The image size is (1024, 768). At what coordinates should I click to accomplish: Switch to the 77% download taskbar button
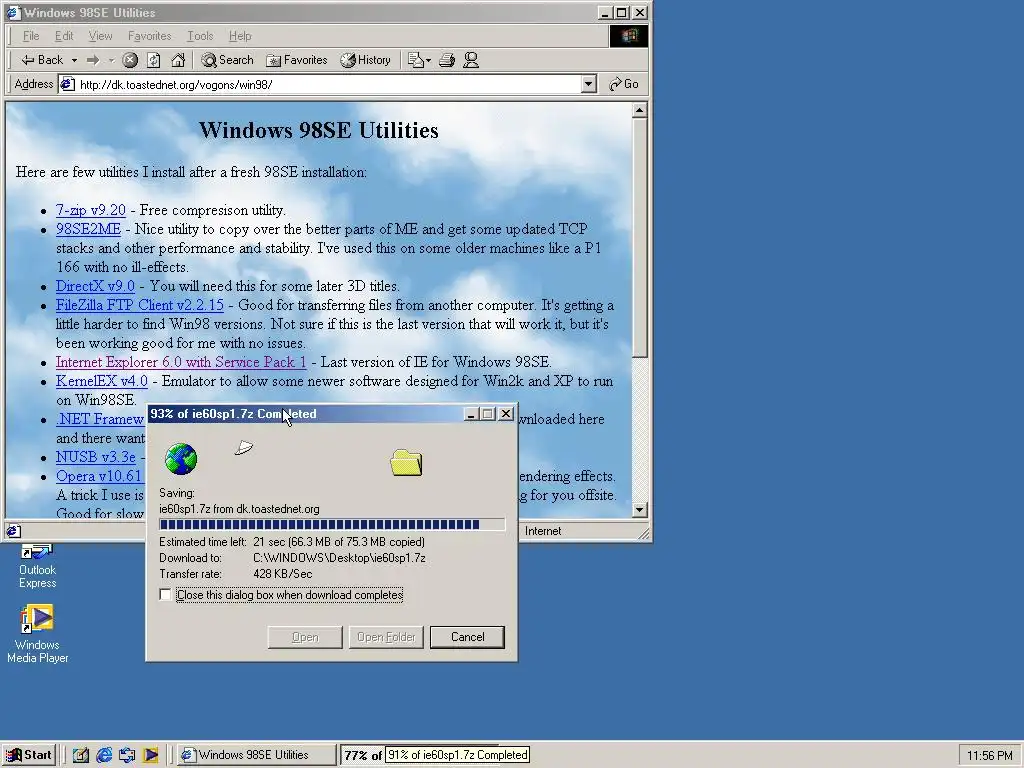pyautogui.click(x=362, y=755)
